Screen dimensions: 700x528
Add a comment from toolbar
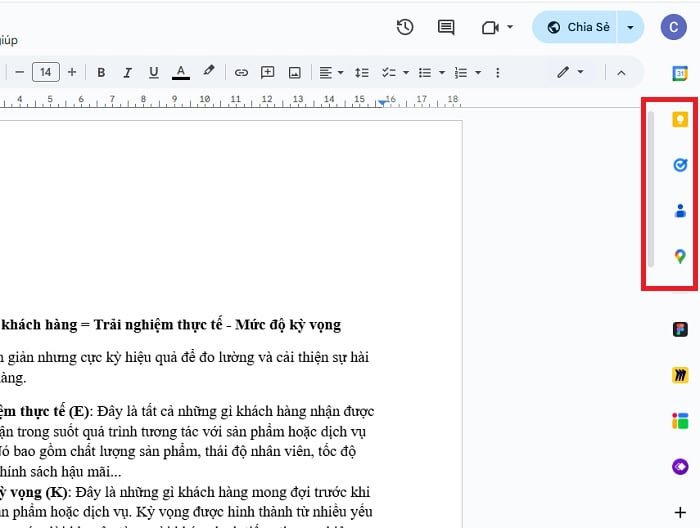[x=268, y=72]
